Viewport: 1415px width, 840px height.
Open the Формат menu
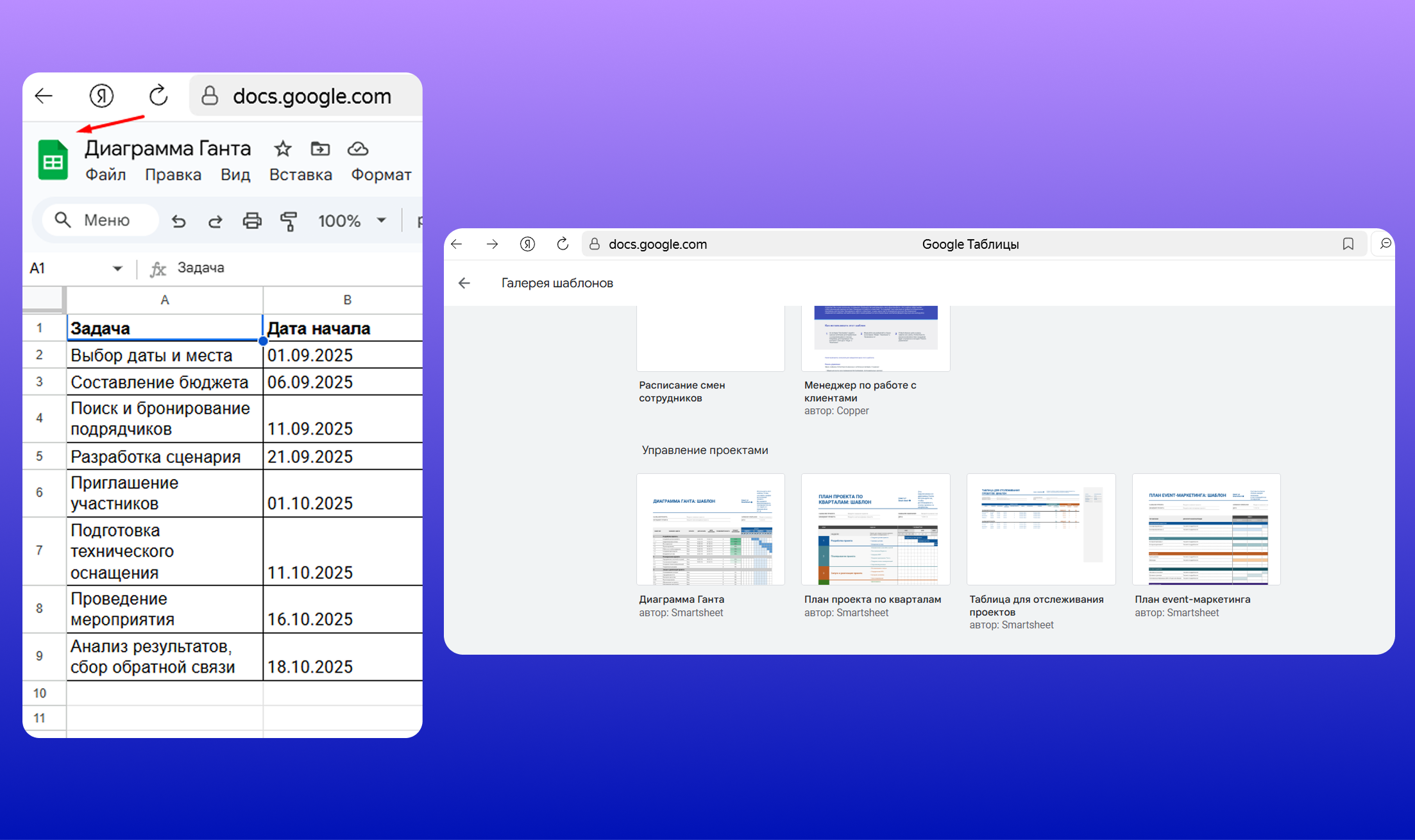[x=381, y=175]
